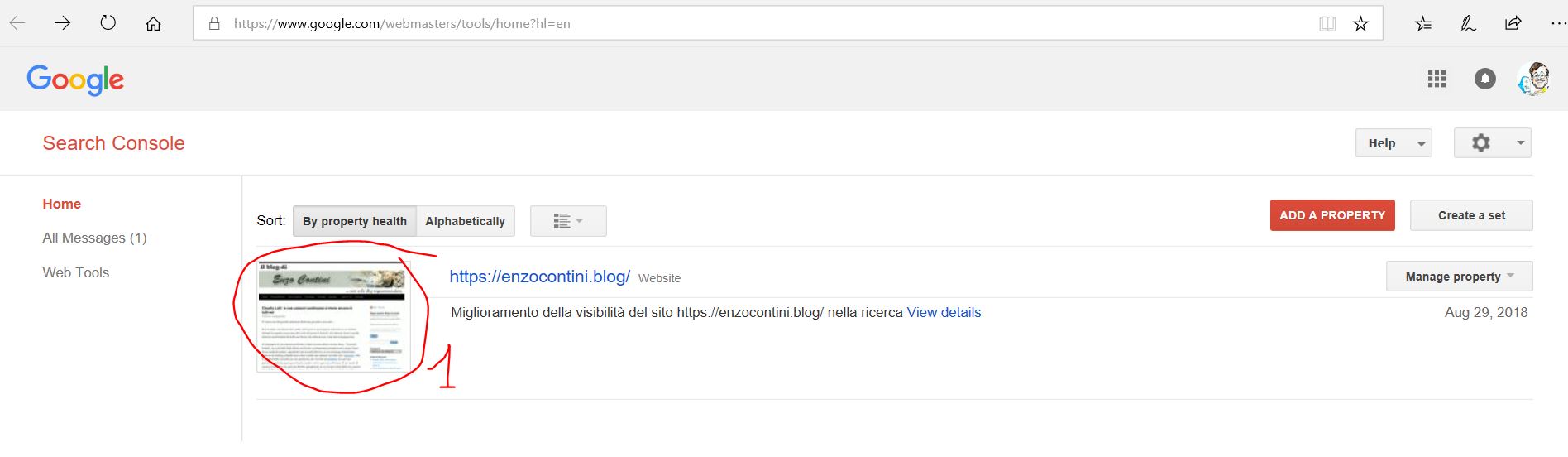The width and height of the screenshot is (1568, 457).
Task: Open Web Tools in sidebar
Action: (x=76, y=272)
